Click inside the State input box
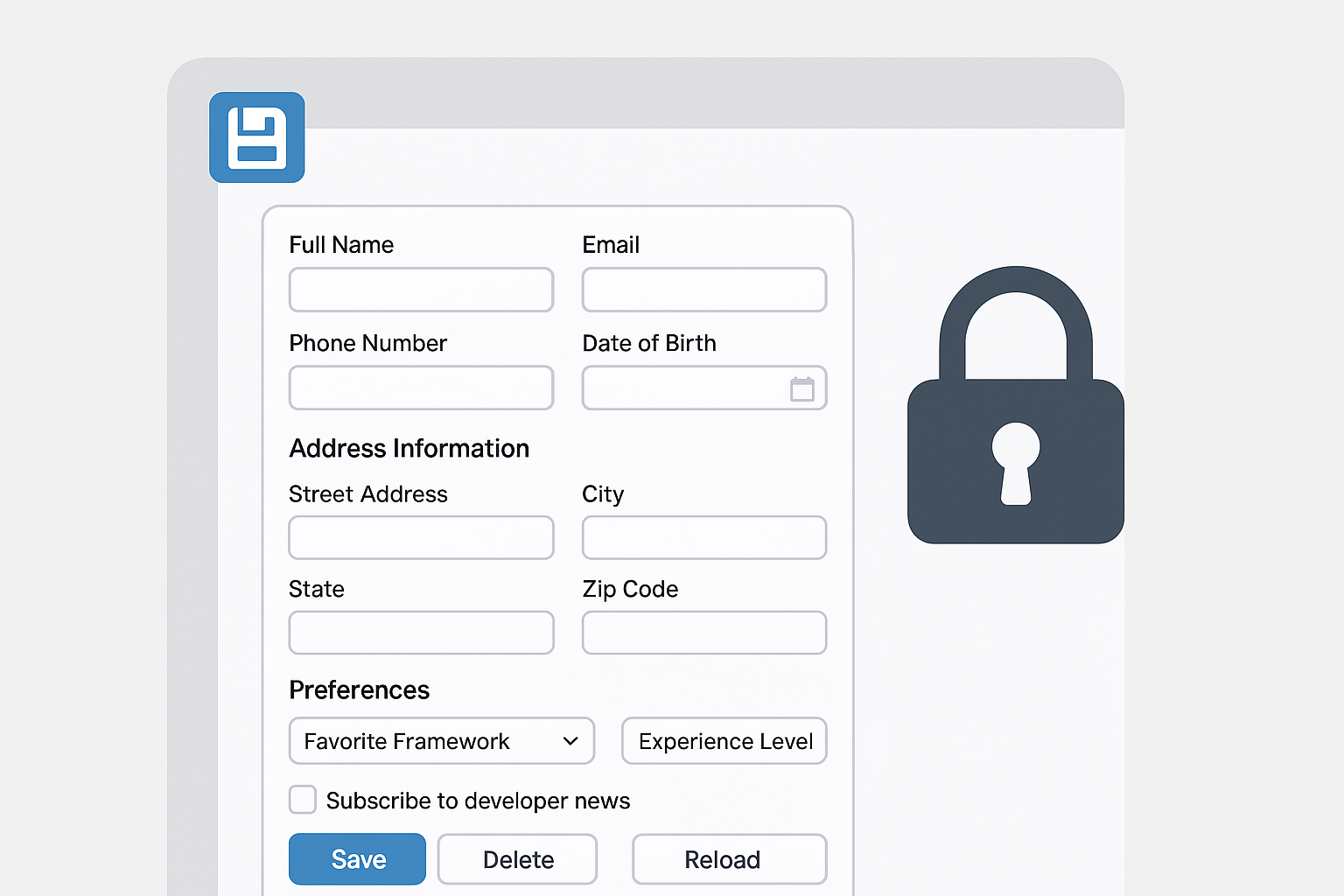 pyautogui.click(x=421, y=633)
